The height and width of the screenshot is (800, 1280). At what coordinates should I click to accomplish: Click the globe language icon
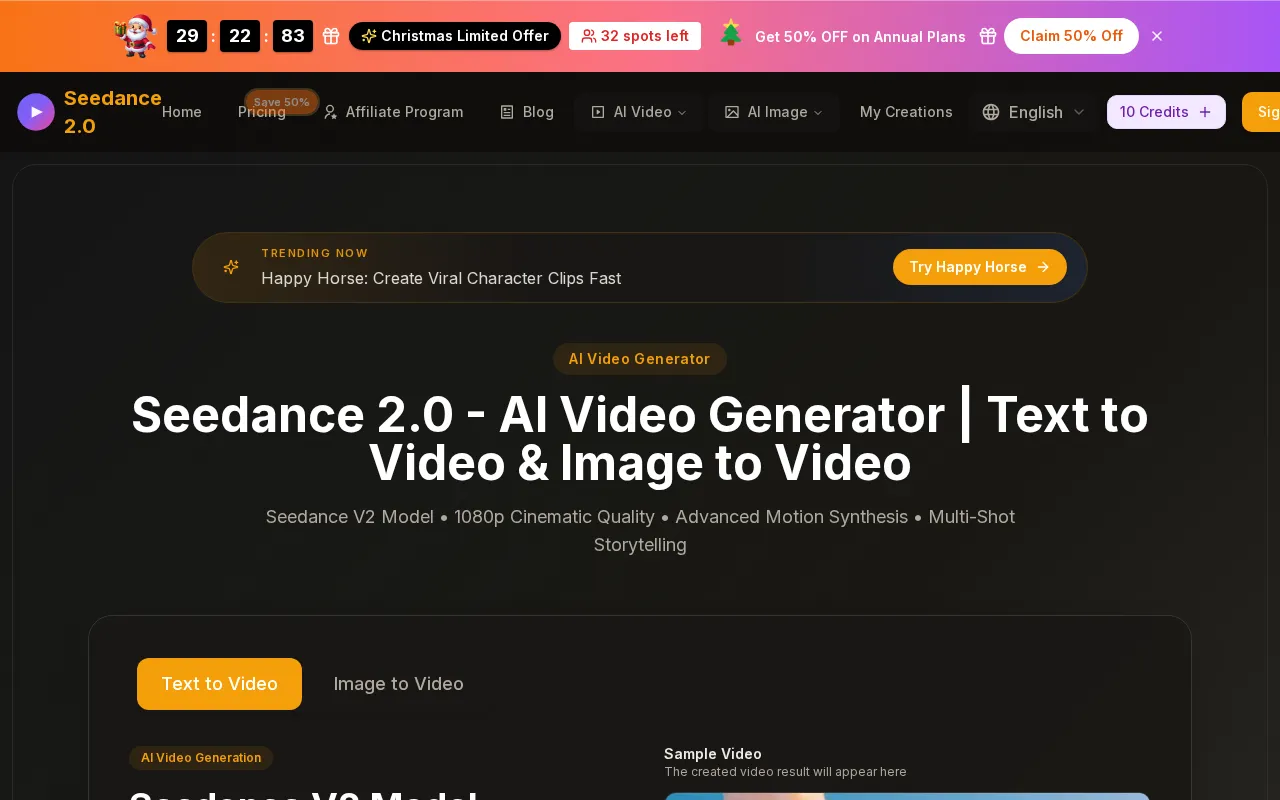(x=991, y=112)
